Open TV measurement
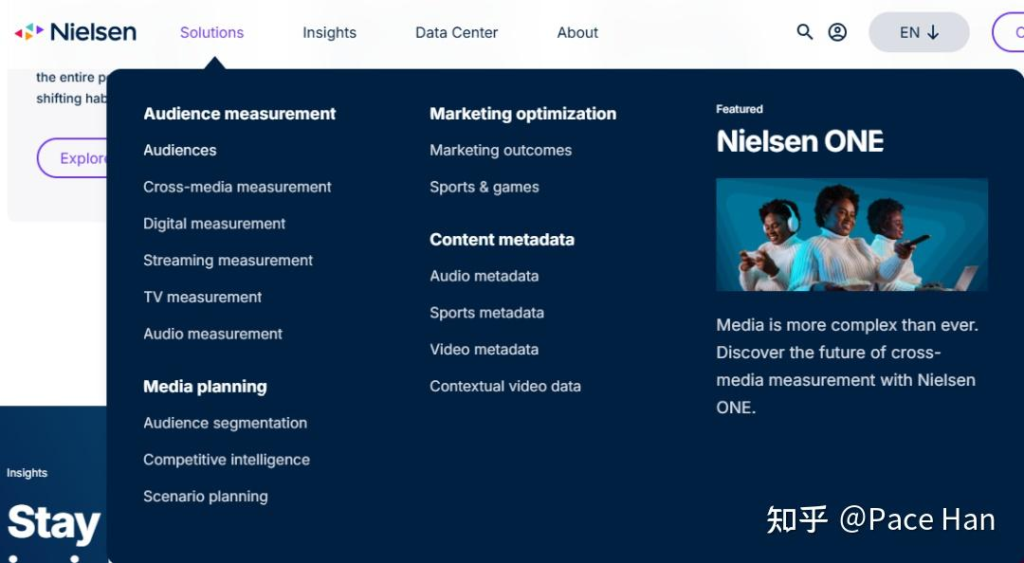 tap(202, 297)
